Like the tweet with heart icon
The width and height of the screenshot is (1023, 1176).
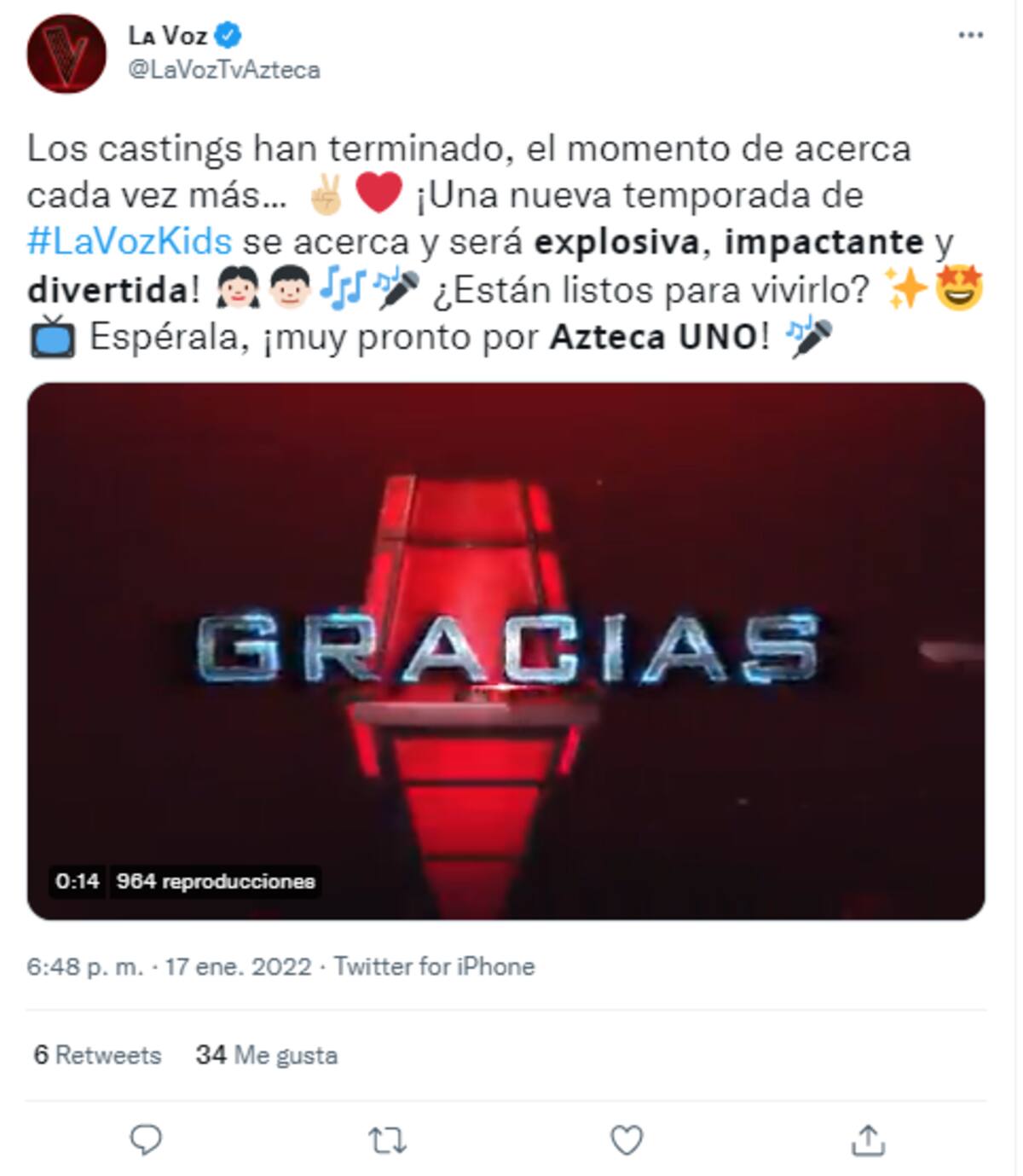tap(627, 1140)
